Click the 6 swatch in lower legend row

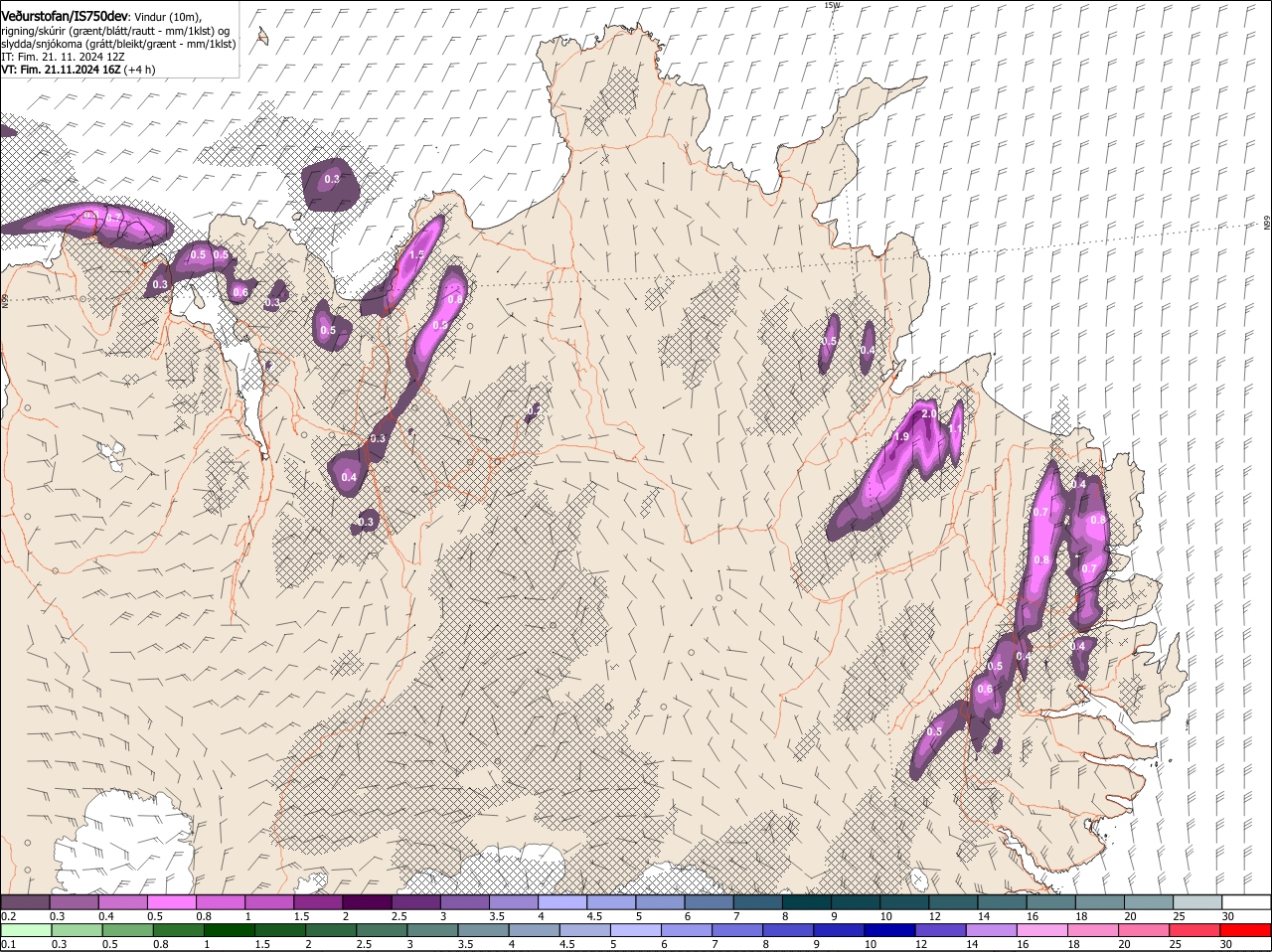click(x=687, y=930)
